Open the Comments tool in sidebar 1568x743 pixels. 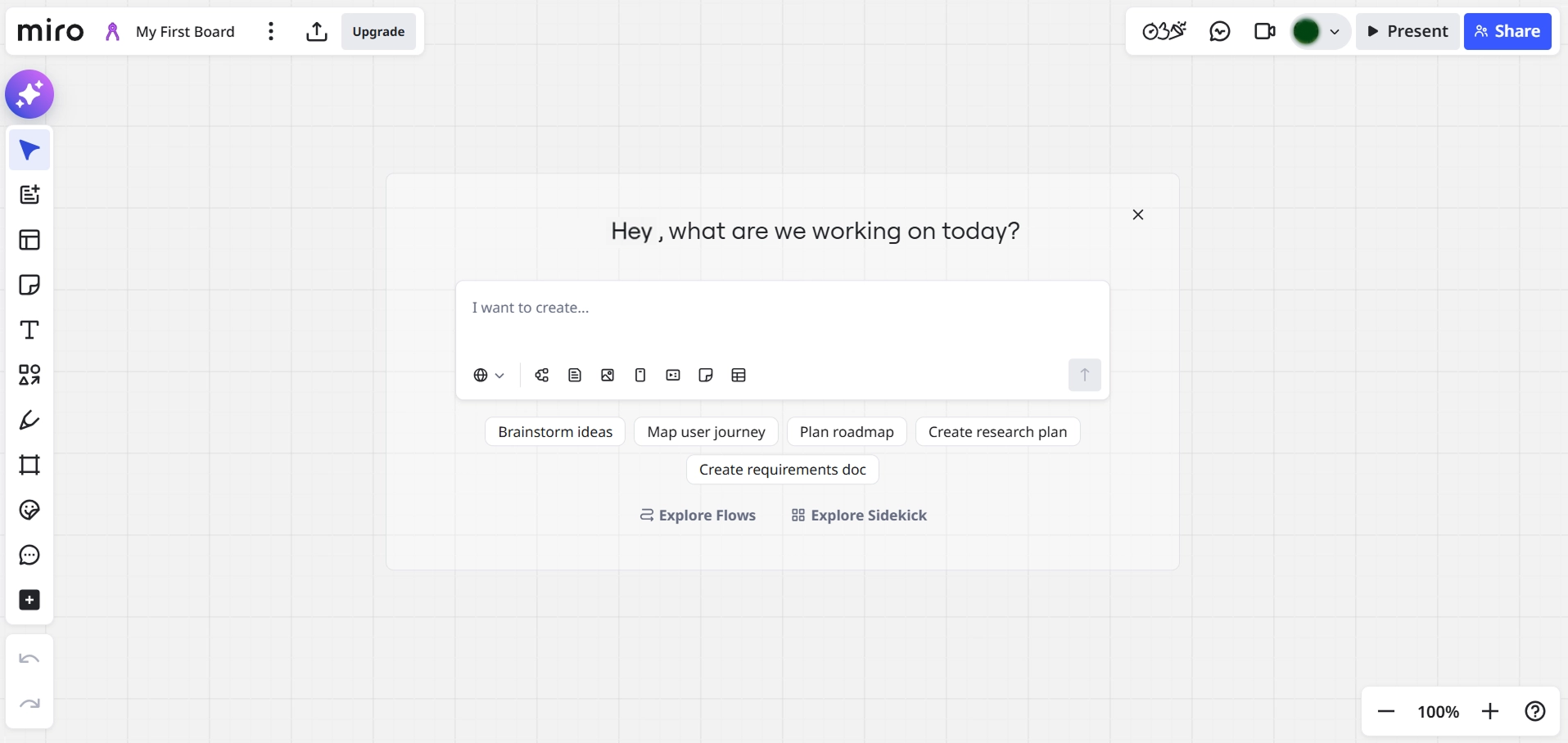29,555
